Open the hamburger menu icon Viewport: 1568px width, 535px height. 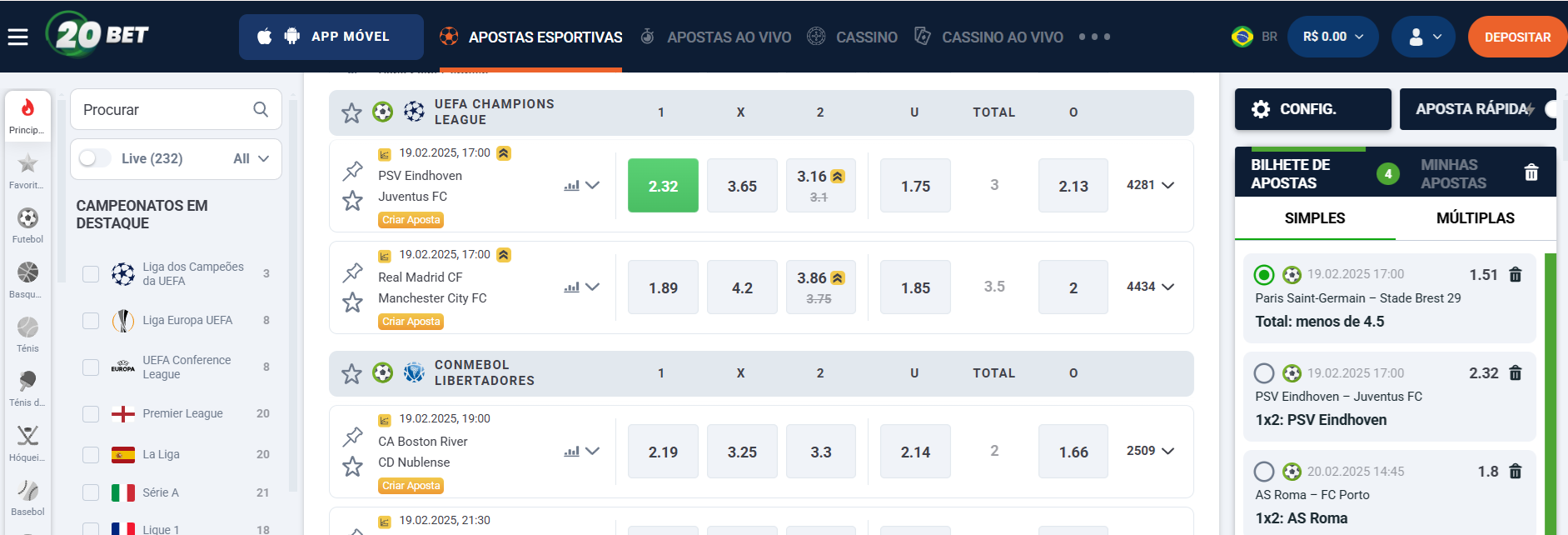[17, 37]
